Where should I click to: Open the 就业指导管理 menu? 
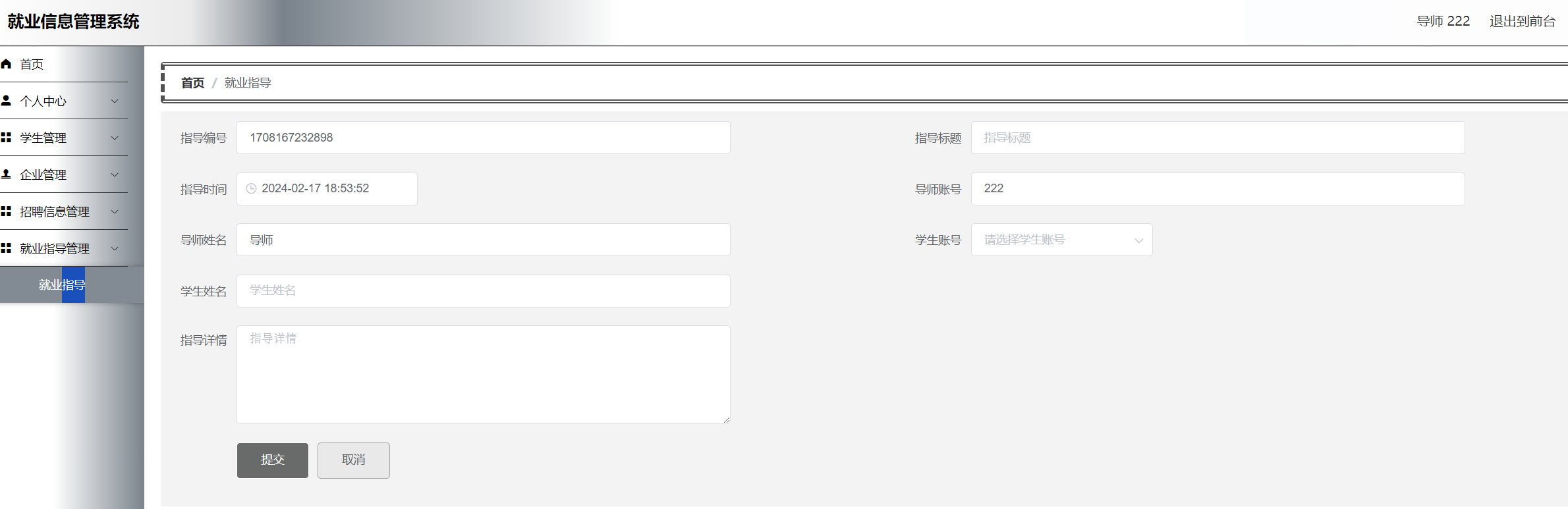pos(64,248)
